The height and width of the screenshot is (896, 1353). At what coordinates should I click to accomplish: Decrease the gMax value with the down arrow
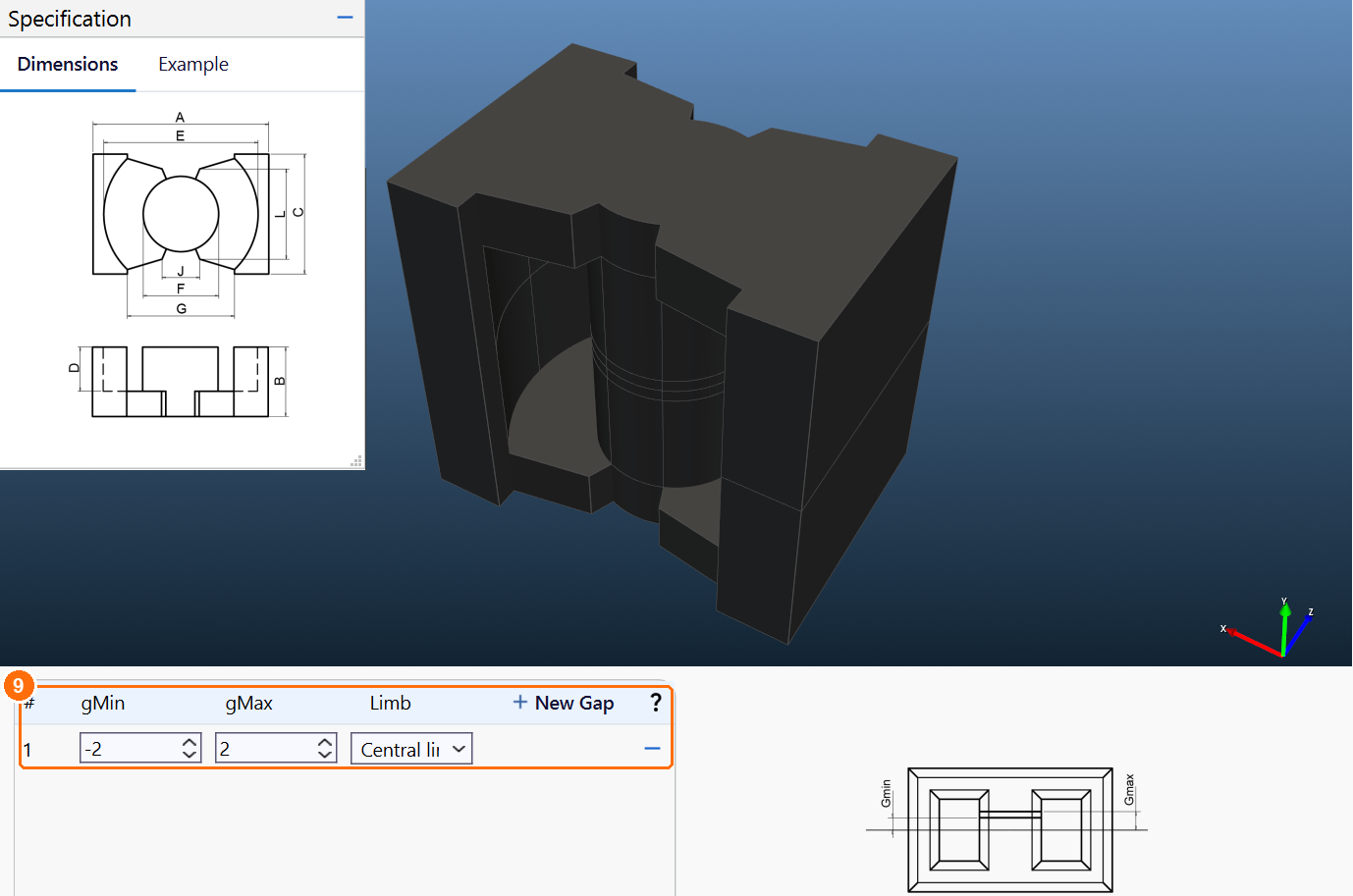click(x=325, y=755)
